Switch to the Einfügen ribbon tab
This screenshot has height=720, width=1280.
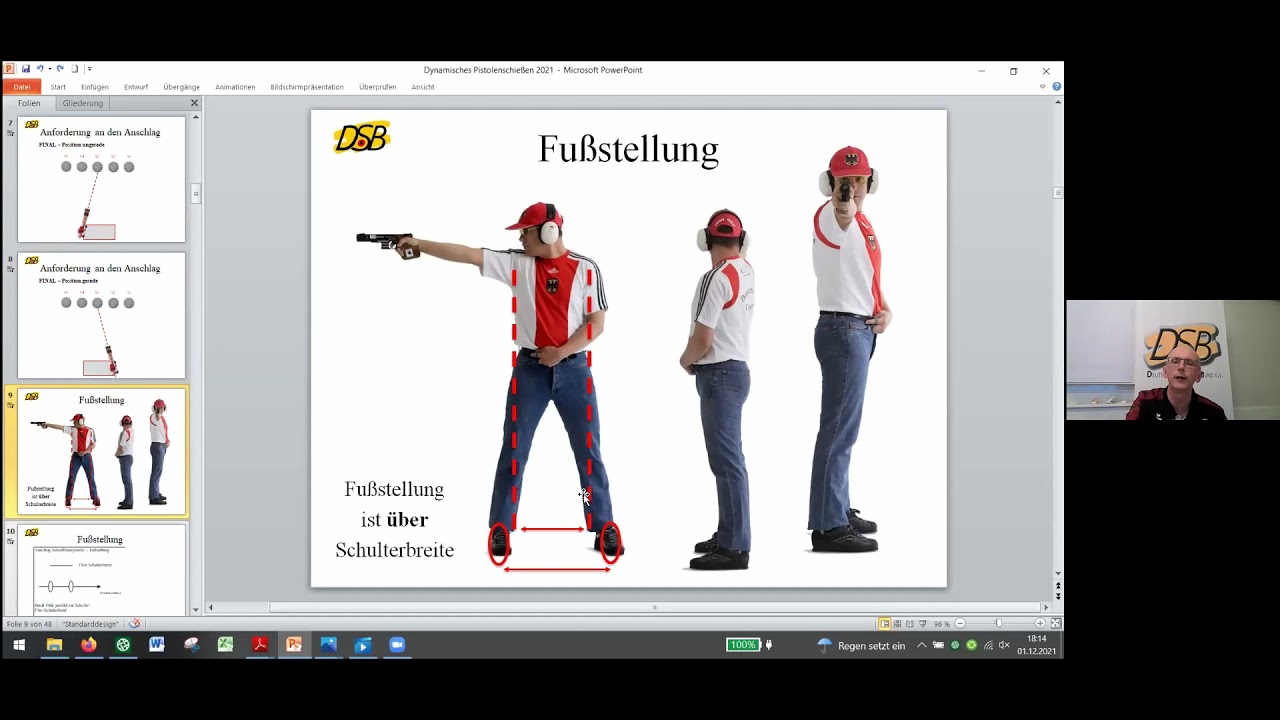click(95, 87)
